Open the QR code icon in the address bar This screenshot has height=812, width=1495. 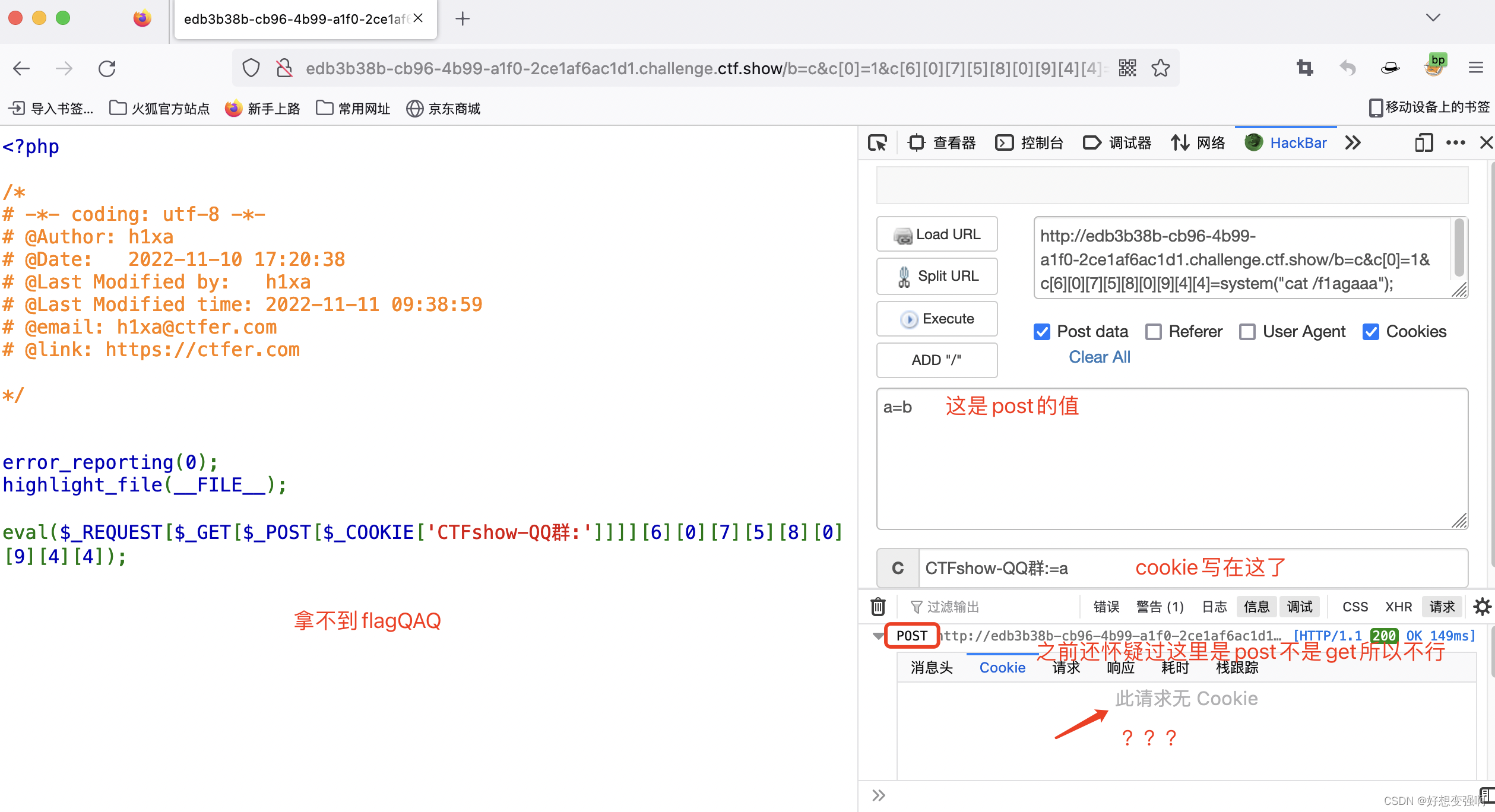pyautogui.click(x=1127, y=68)
